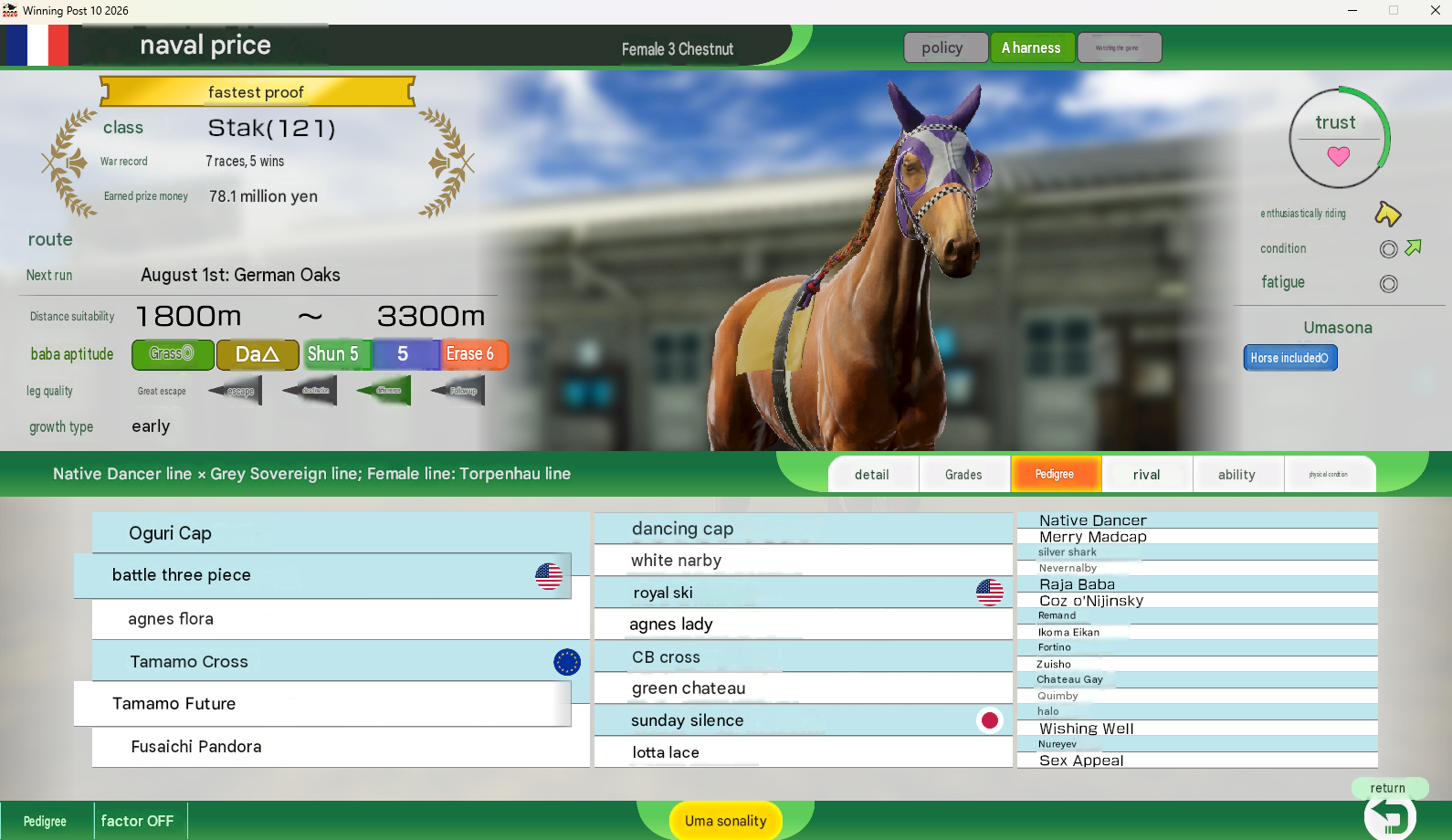Click the Horse included button
The image size is (1452, 840).
click(1290, 358)
